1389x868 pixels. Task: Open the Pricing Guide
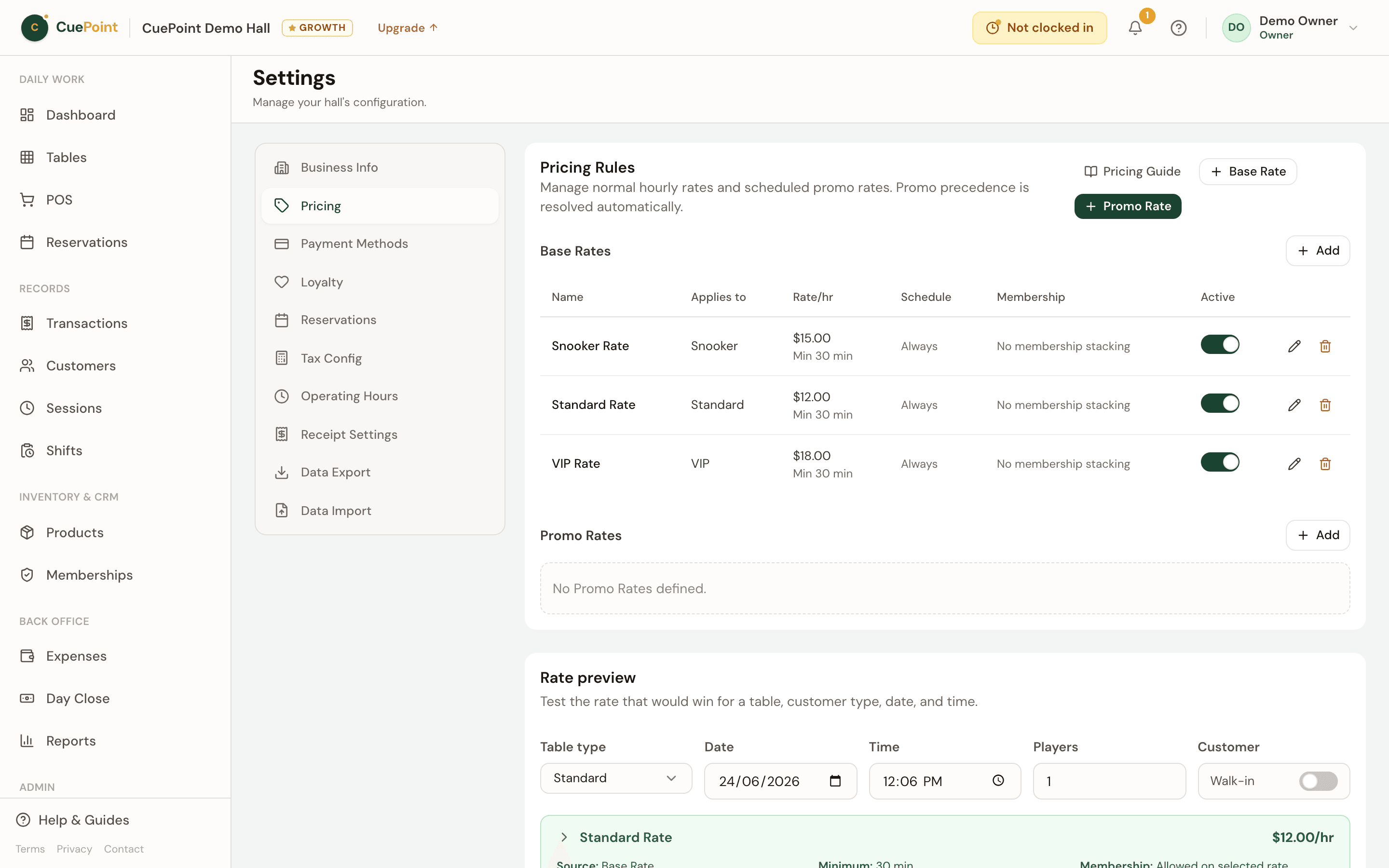(x=1132, y=172)
